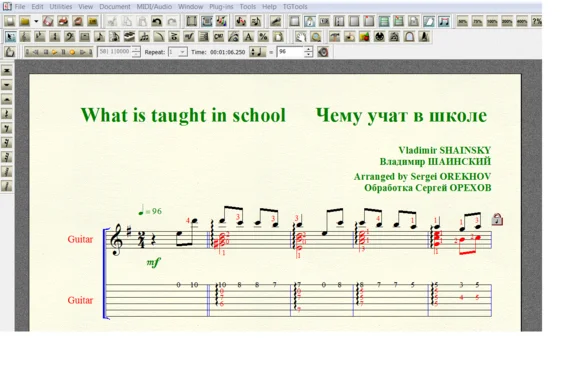Click the Undo arrow in the toolbar

[157, 21]
